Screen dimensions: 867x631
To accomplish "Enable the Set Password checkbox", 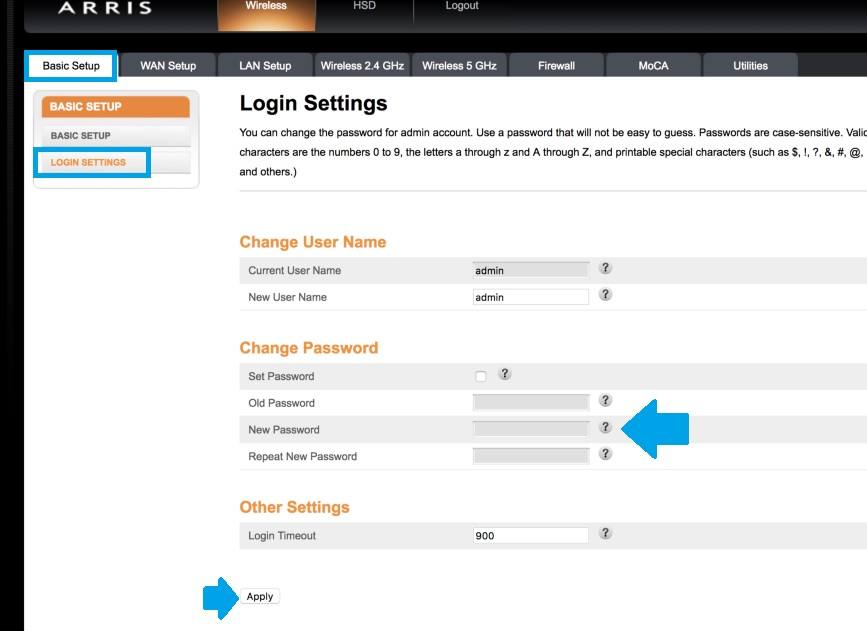I will click(481, 377).
